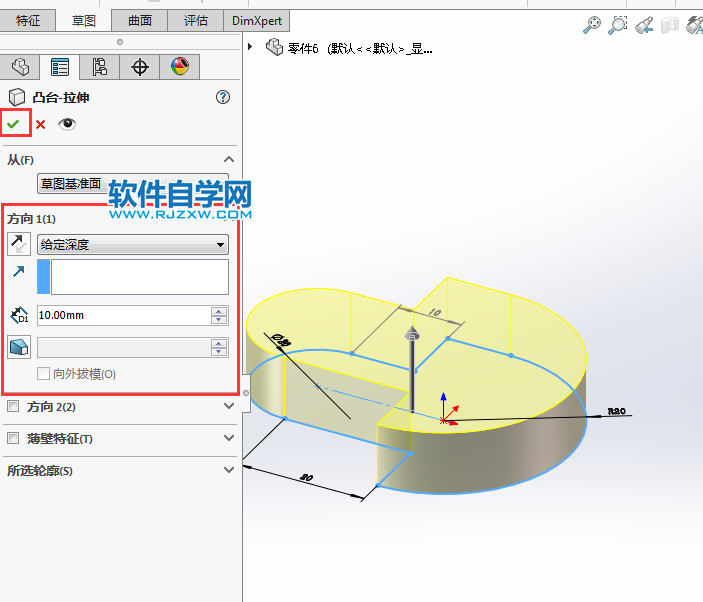
Task: Reverse the extrude direction with the arrow button
Action: coord(19,244)
